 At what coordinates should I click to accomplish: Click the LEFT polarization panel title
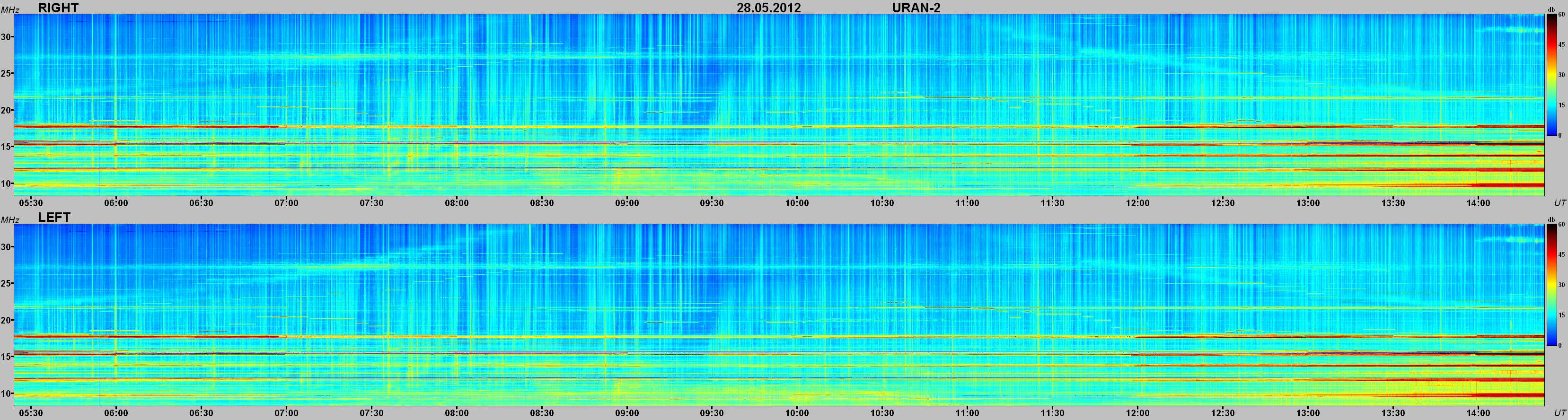tap(54, 217)
